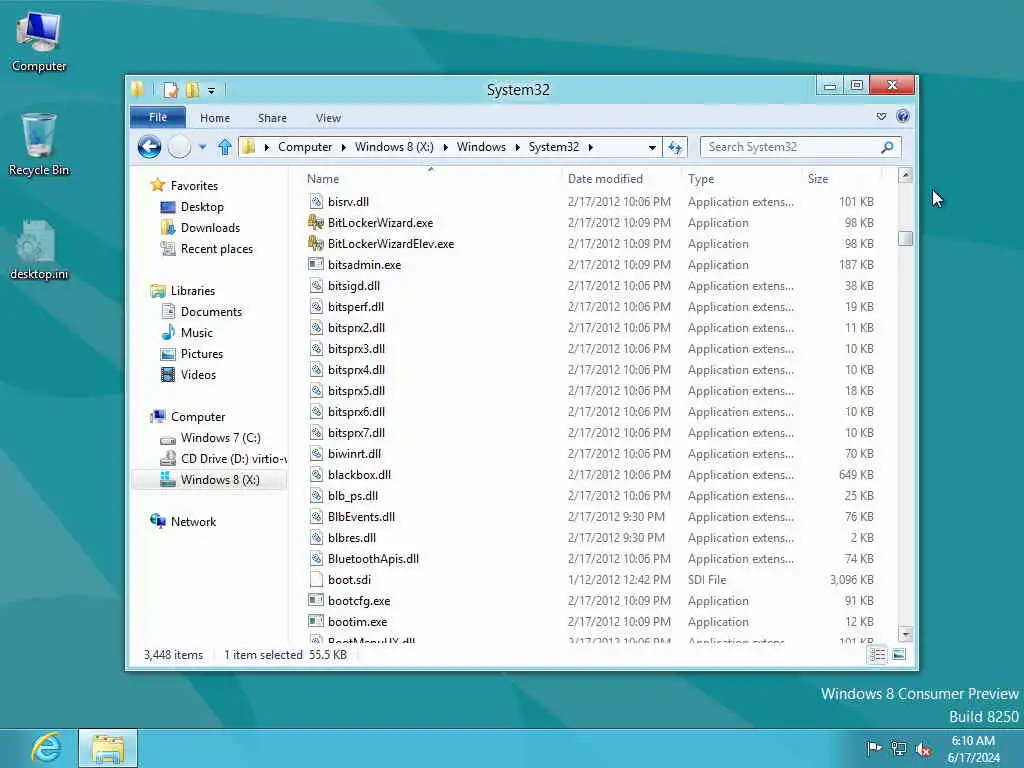The height and width of the screenshot is (768, 1024).
Task: Click scrollbar up arrow in file list
Action: point(905,175)
